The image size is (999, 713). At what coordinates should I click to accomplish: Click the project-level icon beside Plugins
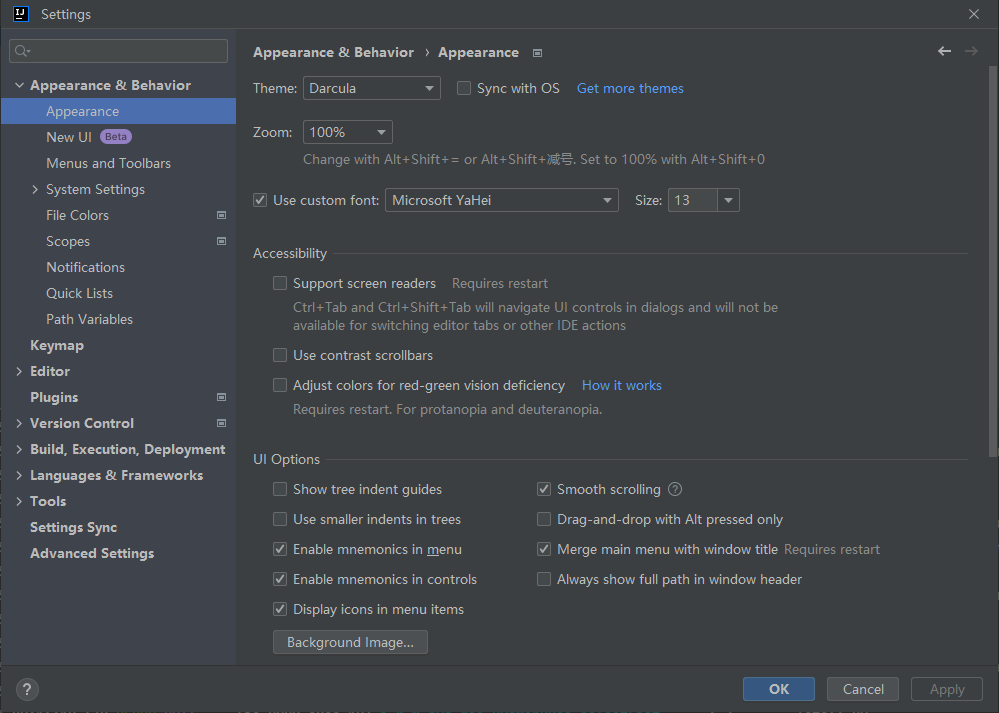point(222,397)
